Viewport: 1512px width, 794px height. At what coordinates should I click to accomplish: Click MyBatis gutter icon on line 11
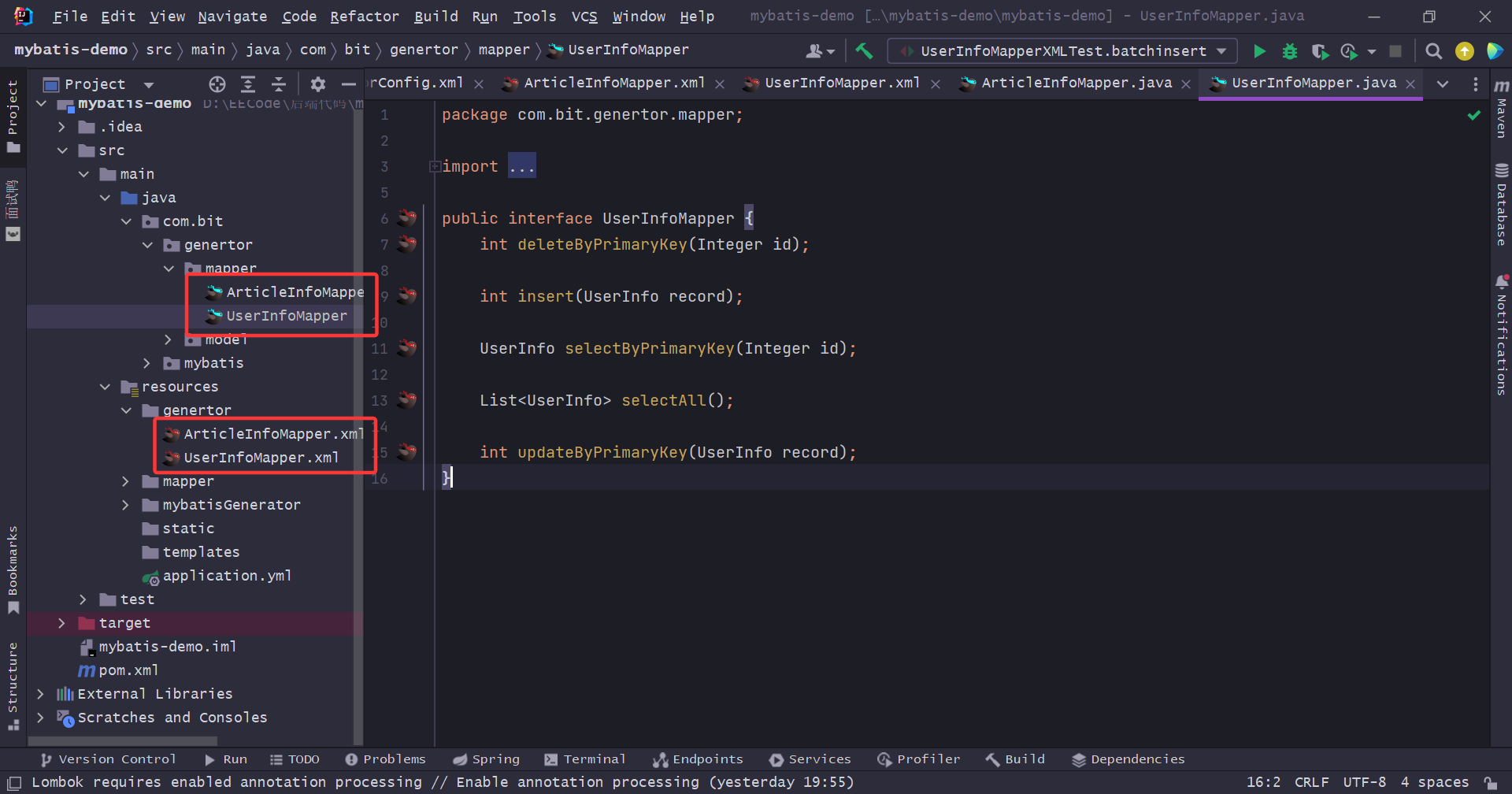(407, 348)
